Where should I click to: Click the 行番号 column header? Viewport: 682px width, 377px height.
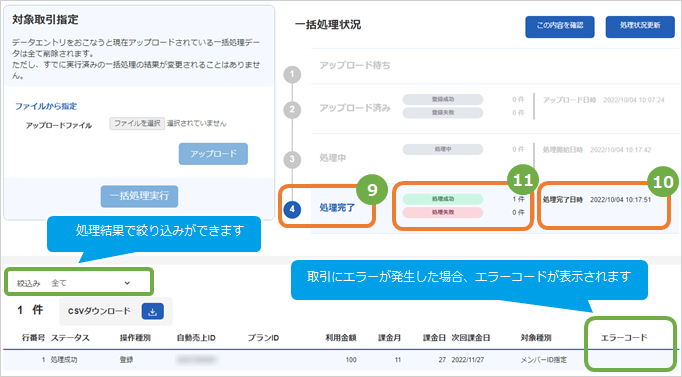33,338
